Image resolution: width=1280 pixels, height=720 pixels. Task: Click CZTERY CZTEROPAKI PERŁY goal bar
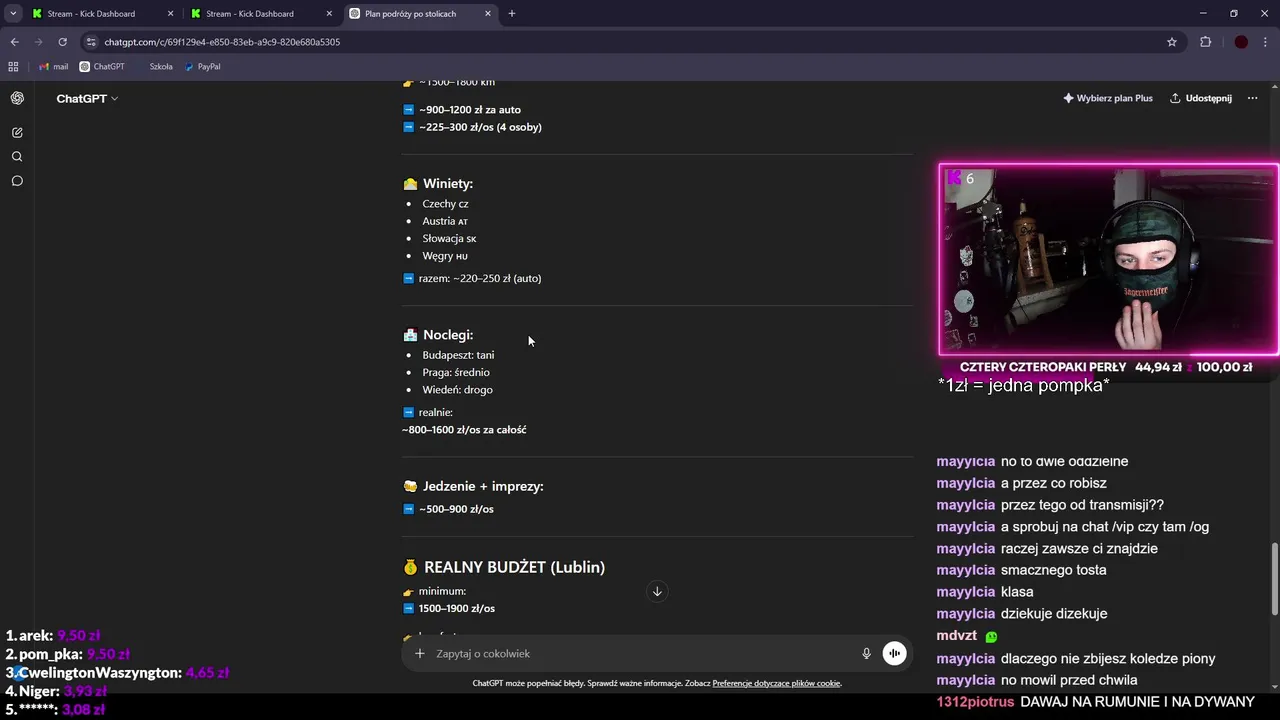pos(1108,367)
